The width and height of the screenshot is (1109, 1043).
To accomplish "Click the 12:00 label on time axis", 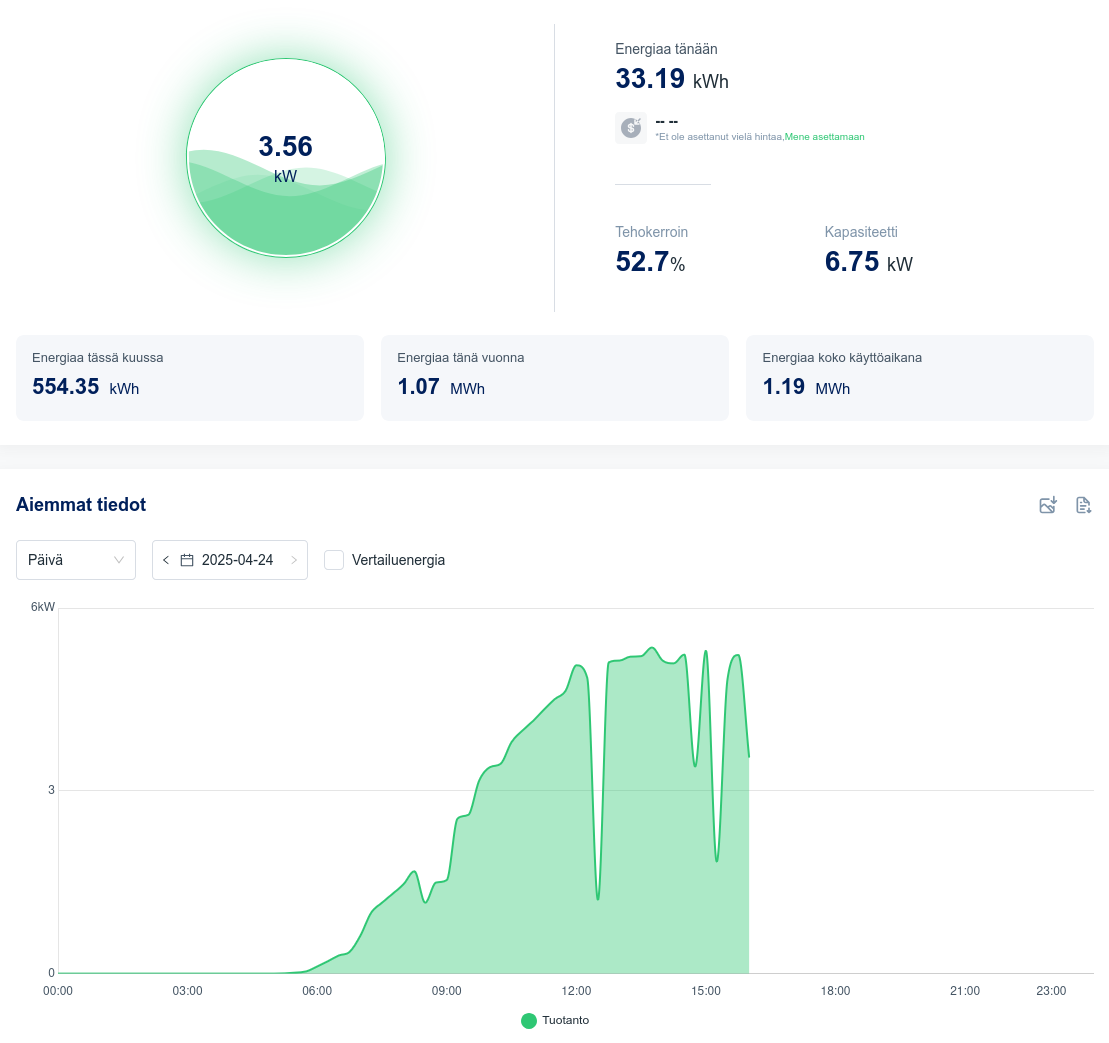I will (576, 991).
